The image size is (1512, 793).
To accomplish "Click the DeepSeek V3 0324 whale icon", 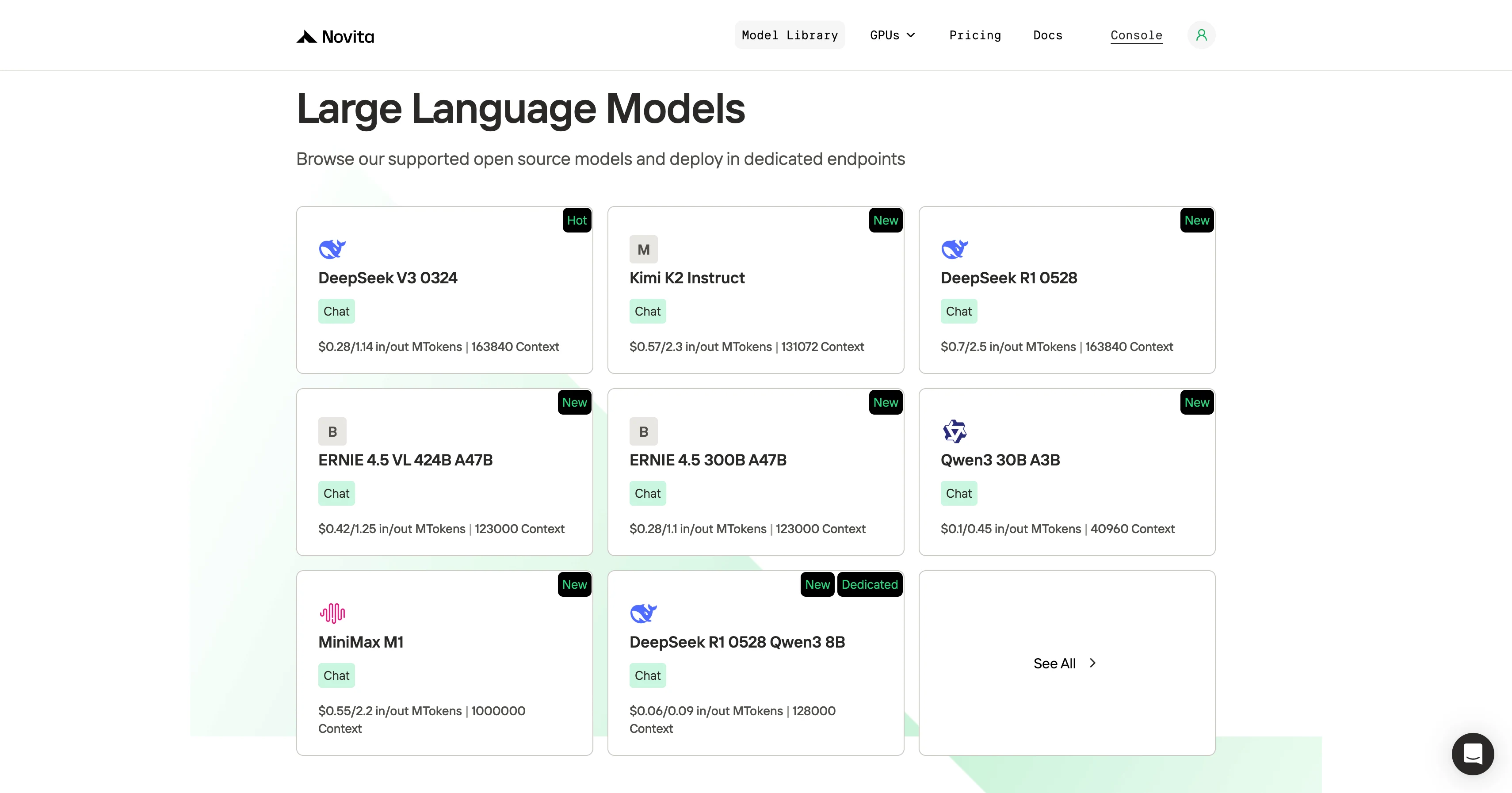I will click(x=332, y=249).
